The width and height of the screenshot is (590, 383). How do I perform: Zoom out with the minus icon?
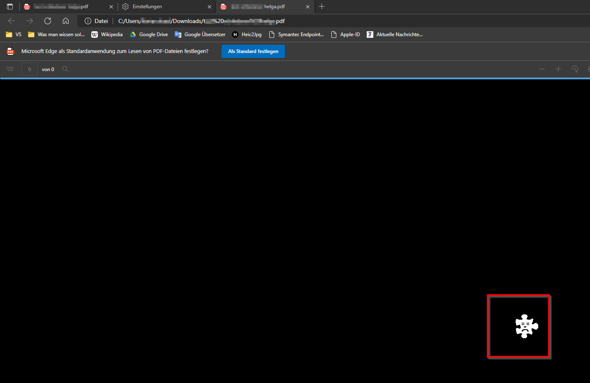(542, 69)
